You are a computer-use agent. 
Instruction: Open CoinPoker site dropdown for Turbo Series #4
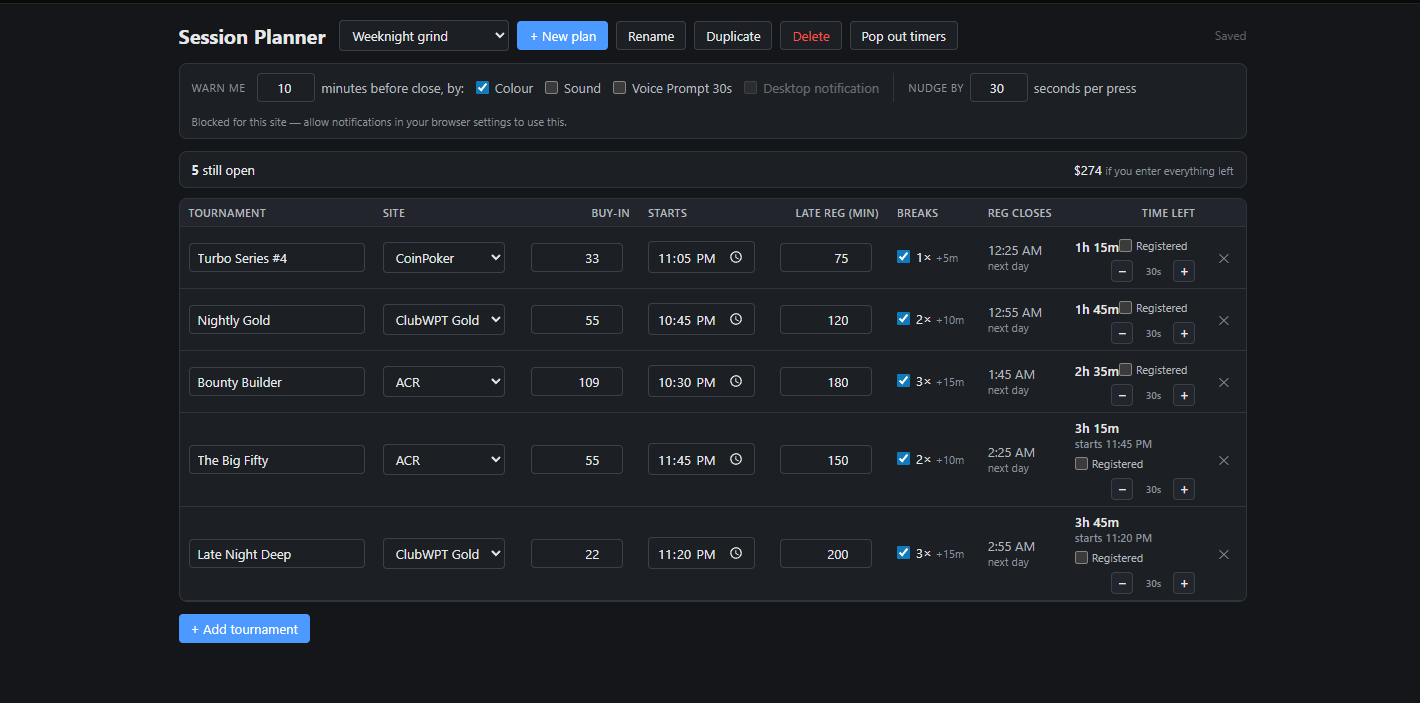pos(444,258)
